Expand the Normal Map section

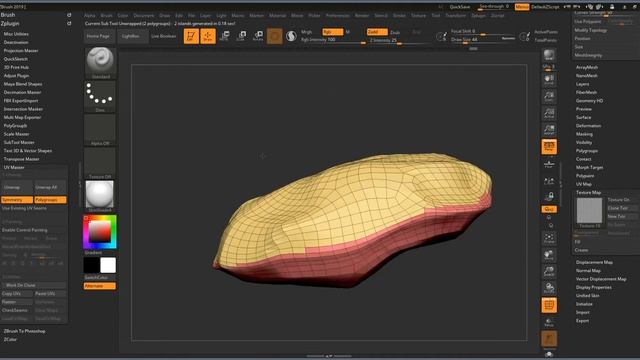[x=588, y=271]
